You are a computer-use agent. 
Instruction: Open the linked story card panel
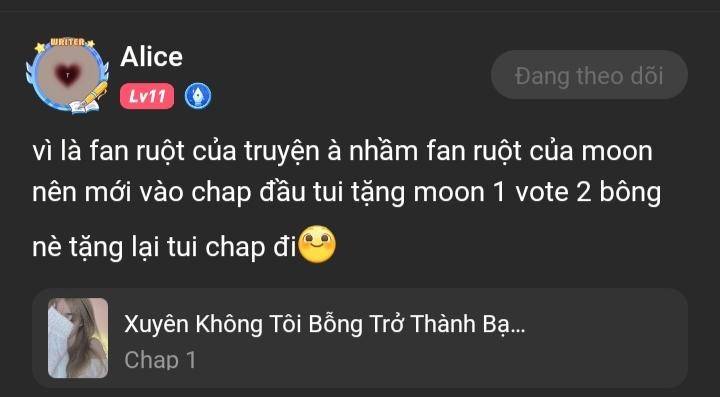tap(360, 338)
